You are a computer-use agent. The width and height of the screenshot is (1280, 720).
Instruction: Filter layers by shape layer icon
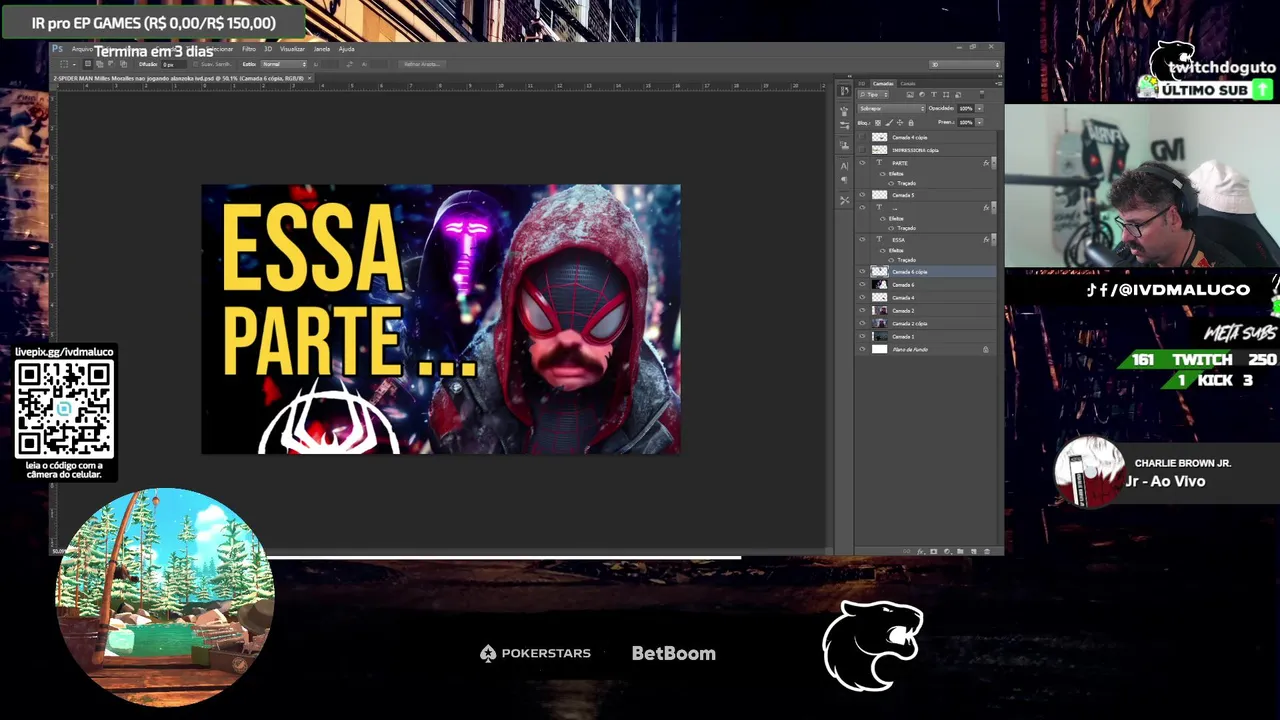click(x=946, y=95)
